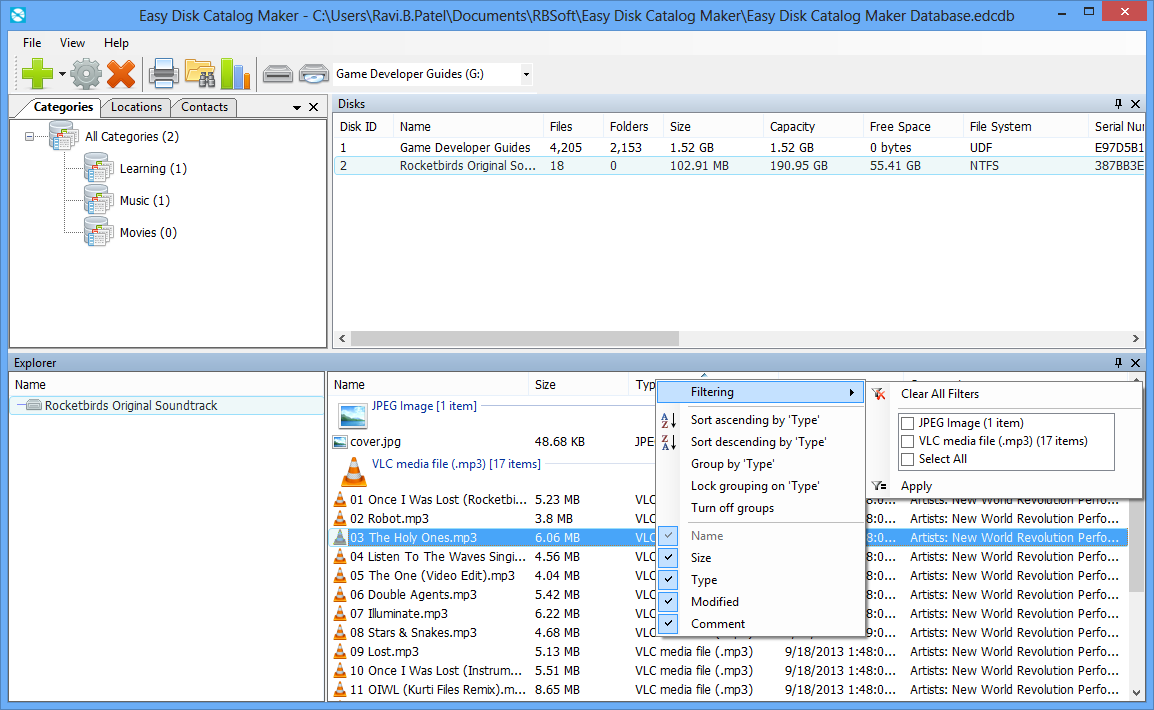Pin the Disks panel
Viewport: 1154px width, 710px height.
coord(1118,104)
